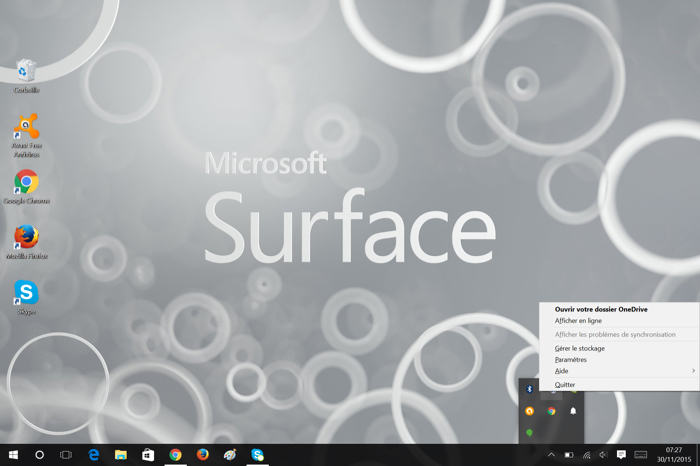The width and height of the screenshot is (700, 466).
Task: Open the volume control in system tray
Action: (x=604, y=455)
